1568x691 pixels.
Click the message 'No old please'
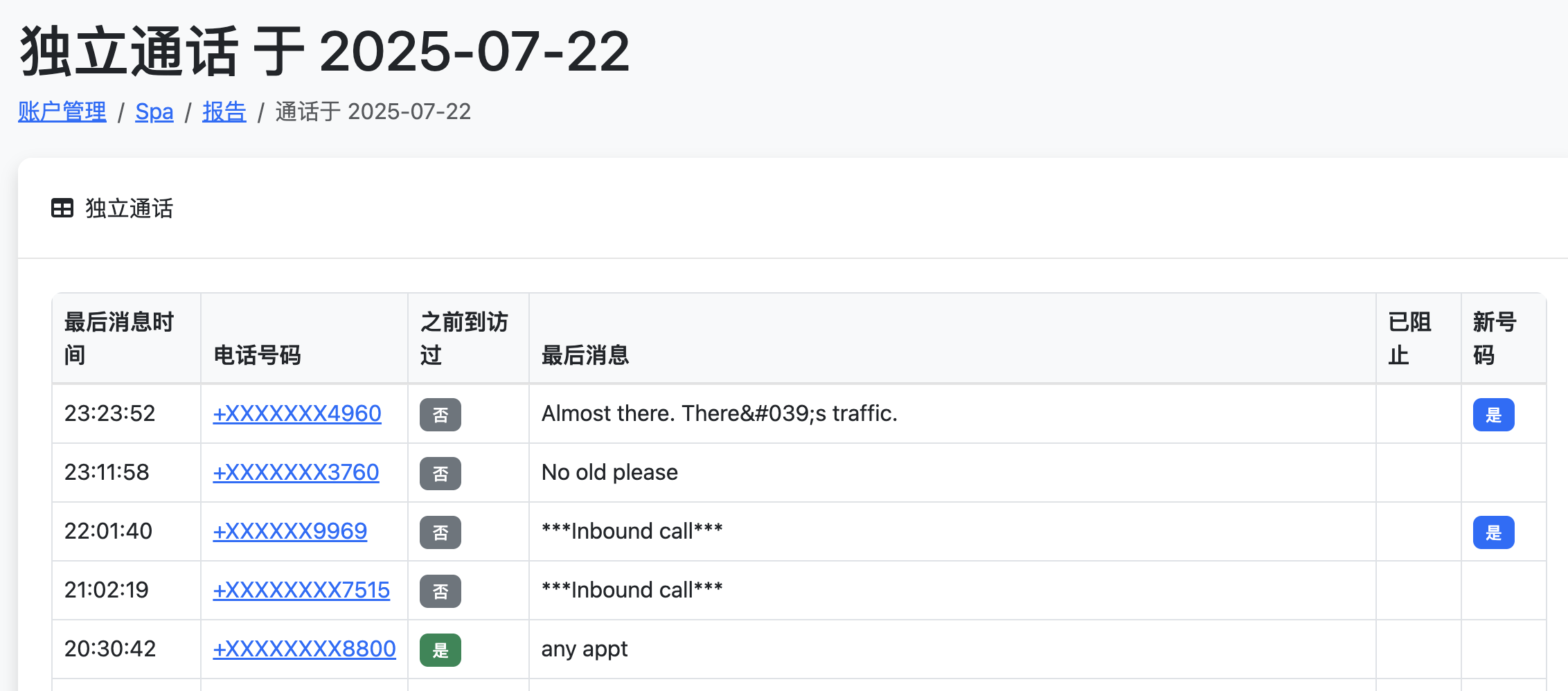(609, 472)
